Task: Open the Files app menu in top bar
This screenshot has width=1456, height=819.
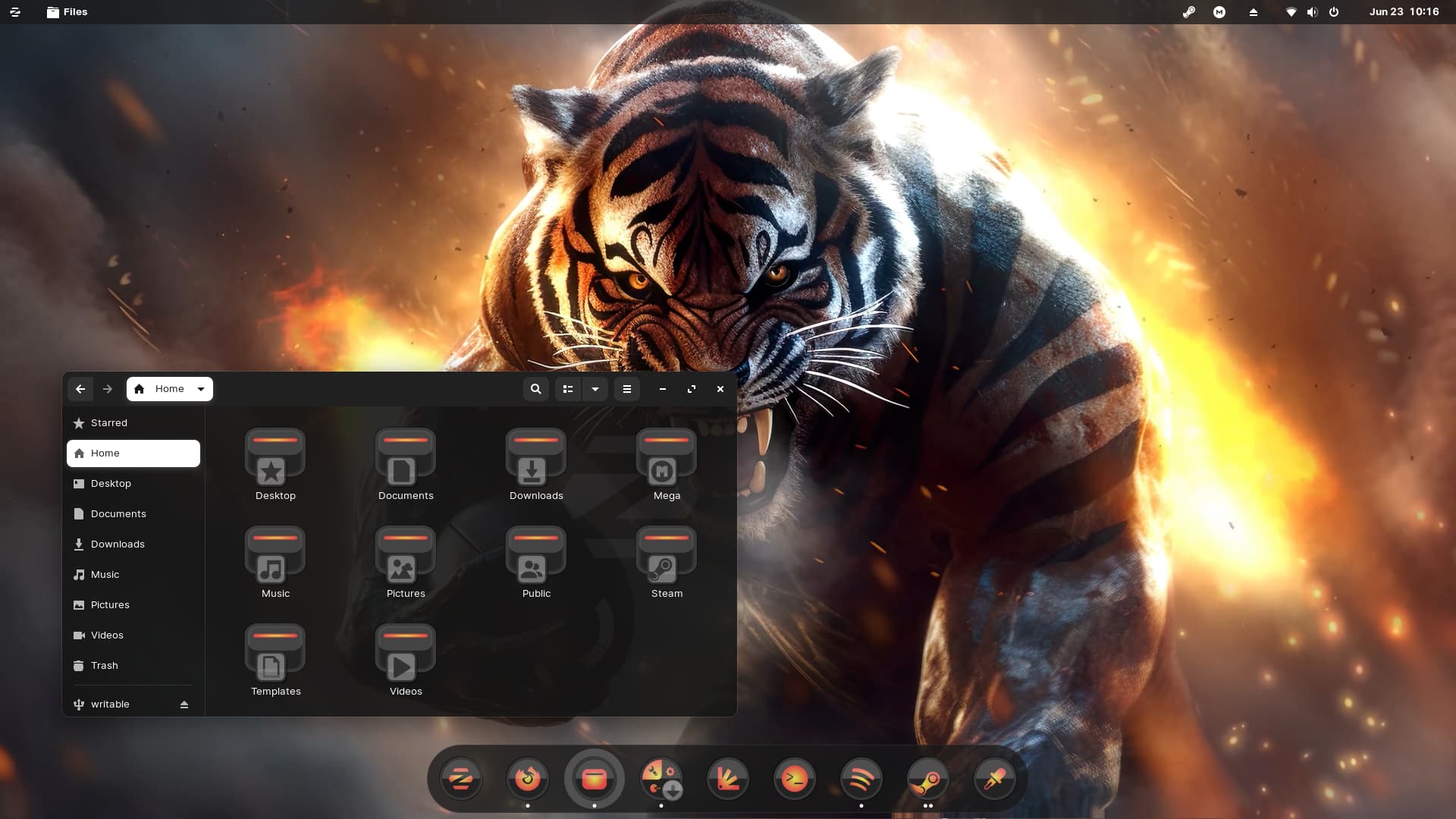Action: click(67, 12)
